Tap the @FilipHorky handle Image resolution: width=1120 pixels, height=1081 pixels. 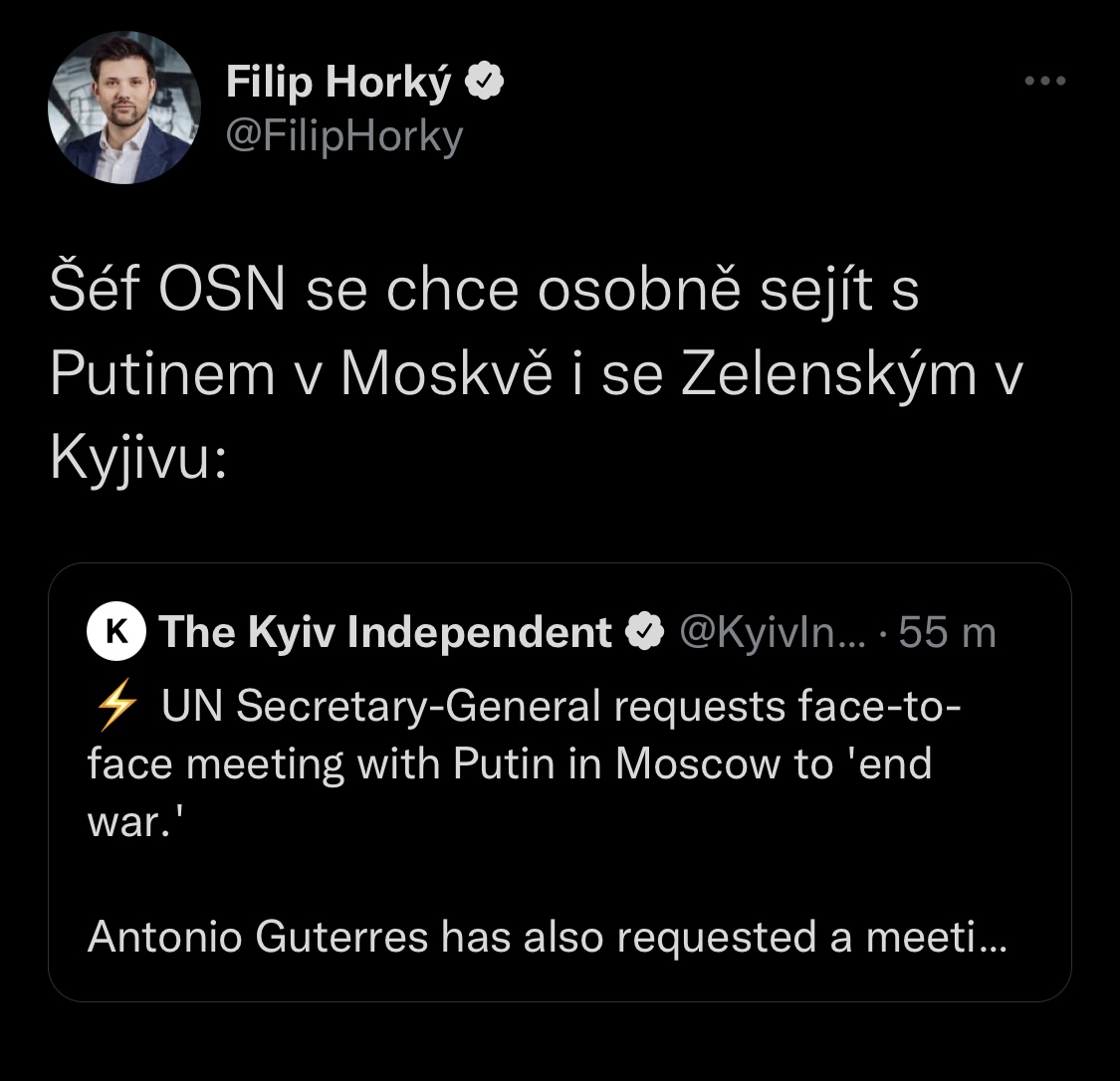point(344,135)
